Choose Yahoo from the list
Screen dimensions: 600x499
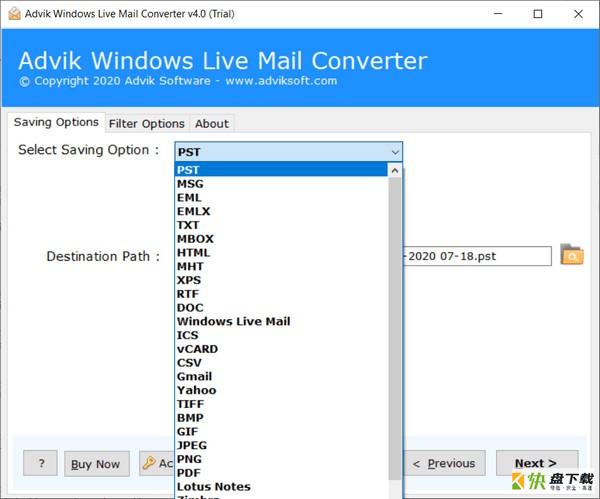[x=281, y=390]
